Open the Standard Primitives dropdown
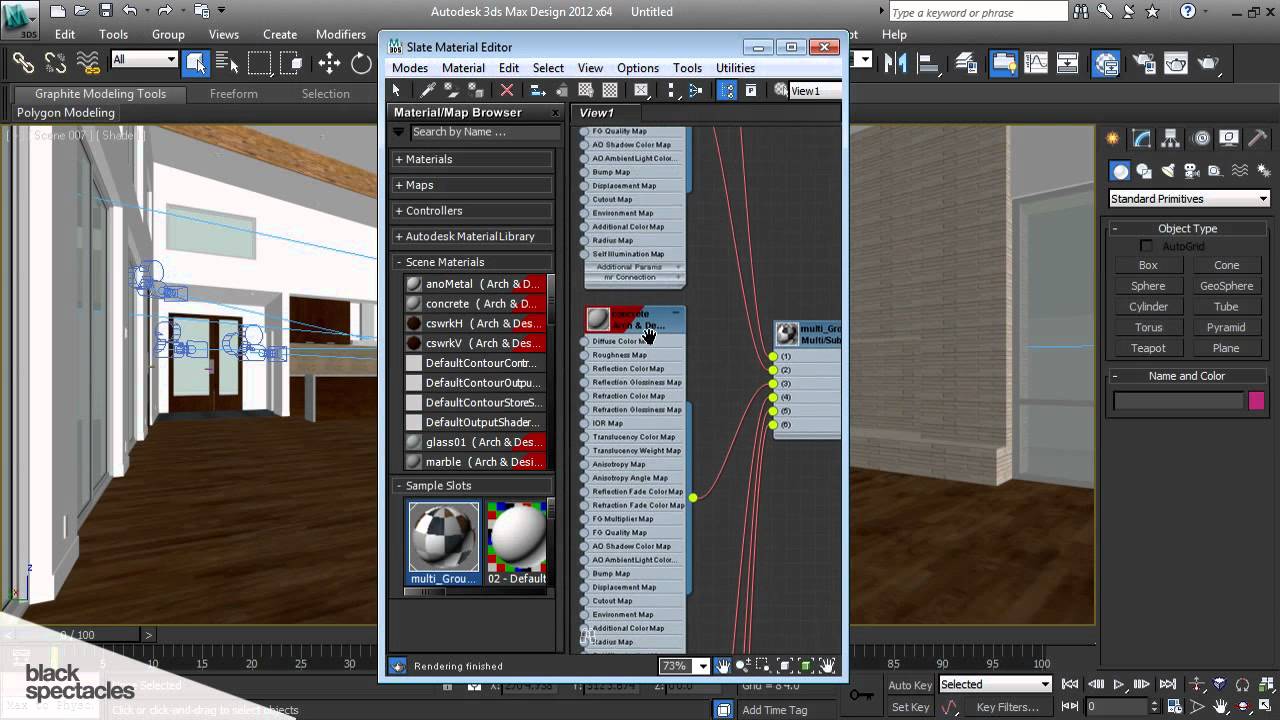Image resolution: width=1280 pixels, height=720 pixels. pyautogui.click(x=1188, y=199)
